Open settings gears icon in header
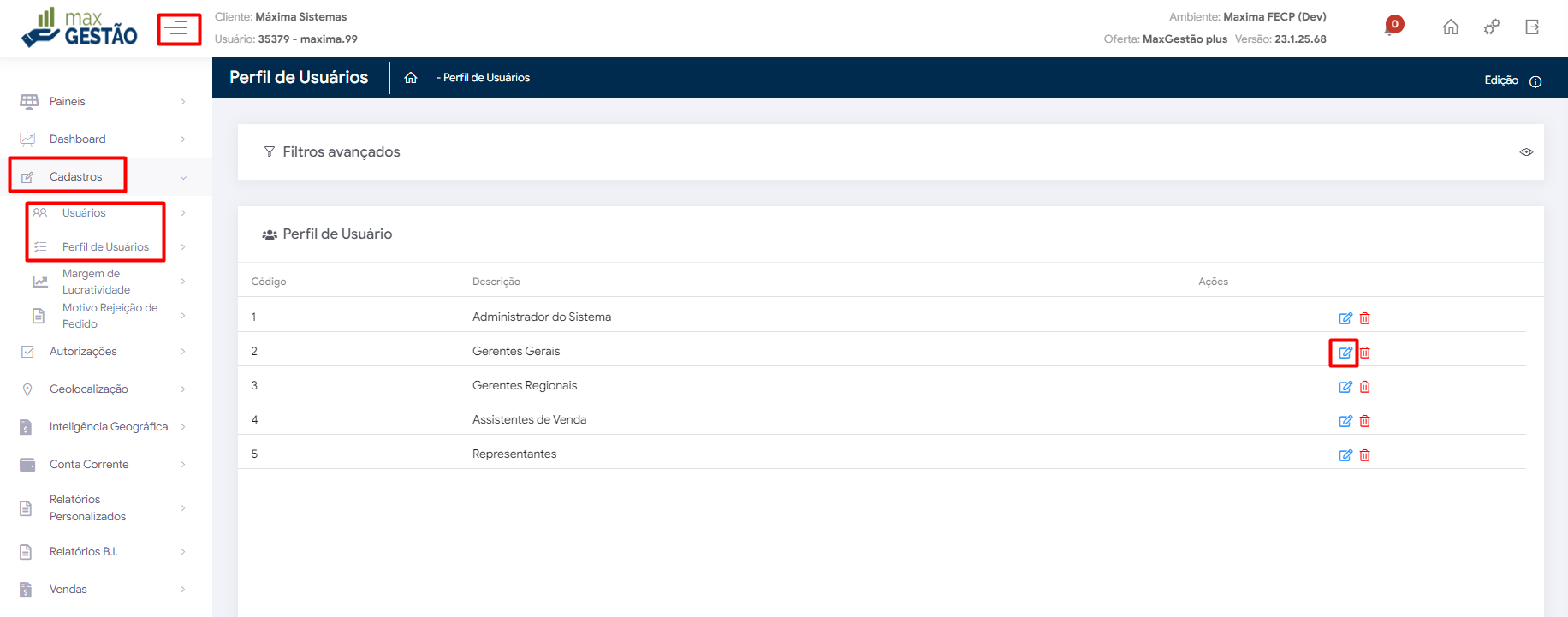Screen dimensions: 1568x617 tap(1492, 27)
